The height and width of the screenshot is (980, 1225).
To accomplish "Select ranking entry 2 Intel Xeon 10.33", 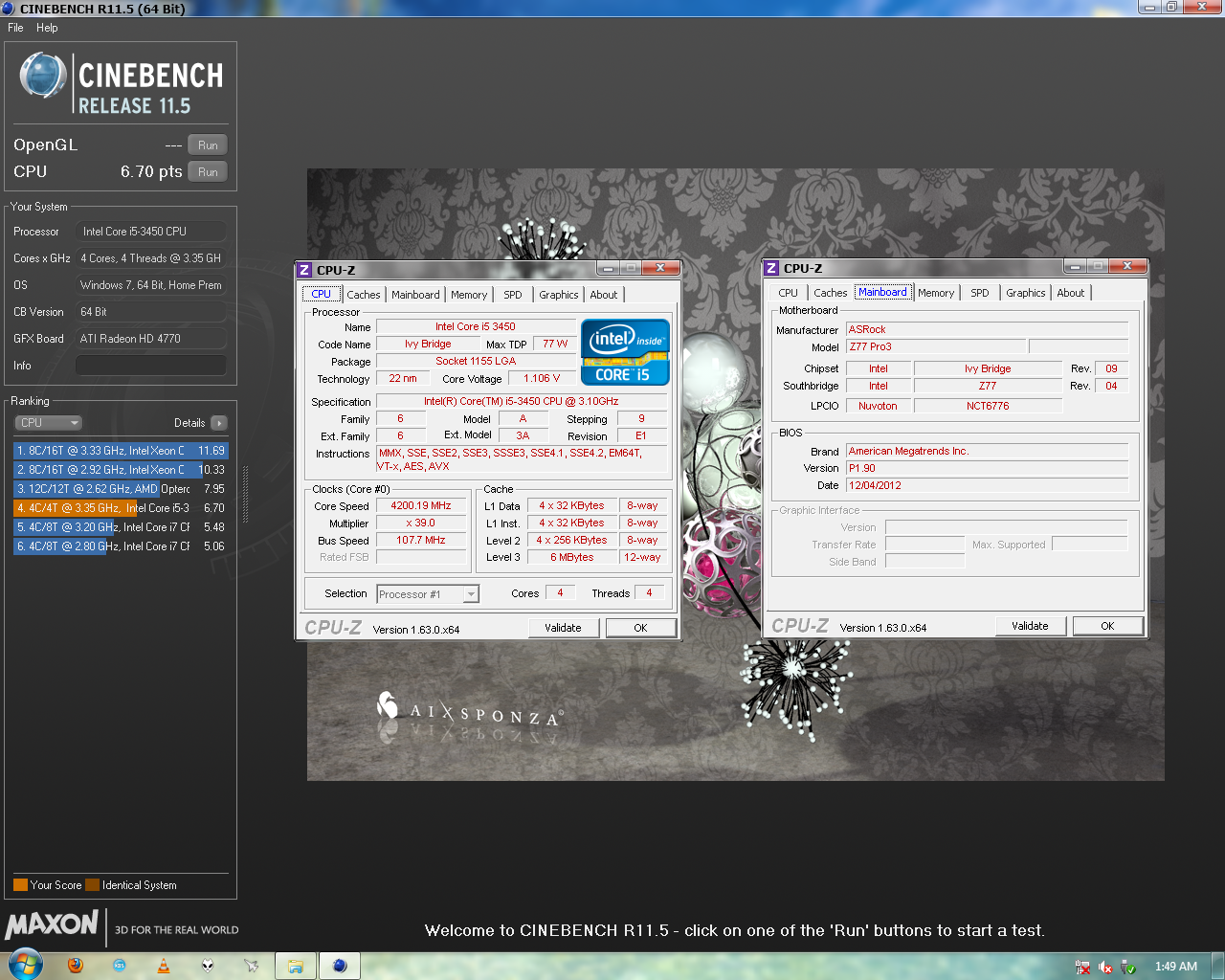I will [x=121, y=470].
